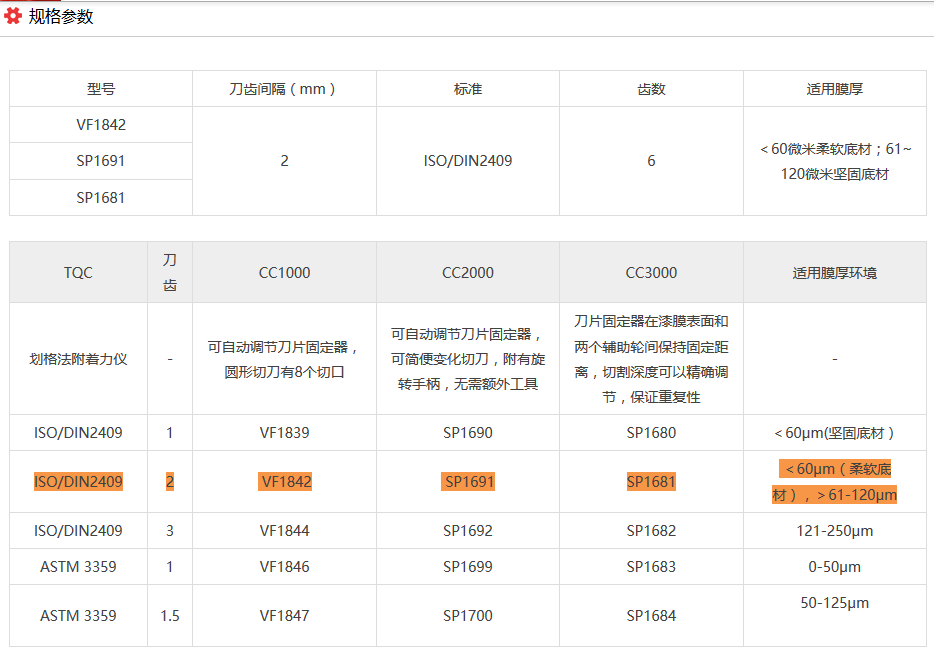
Task: Select the 齿数 column header
Action: [x=651, y=89]
